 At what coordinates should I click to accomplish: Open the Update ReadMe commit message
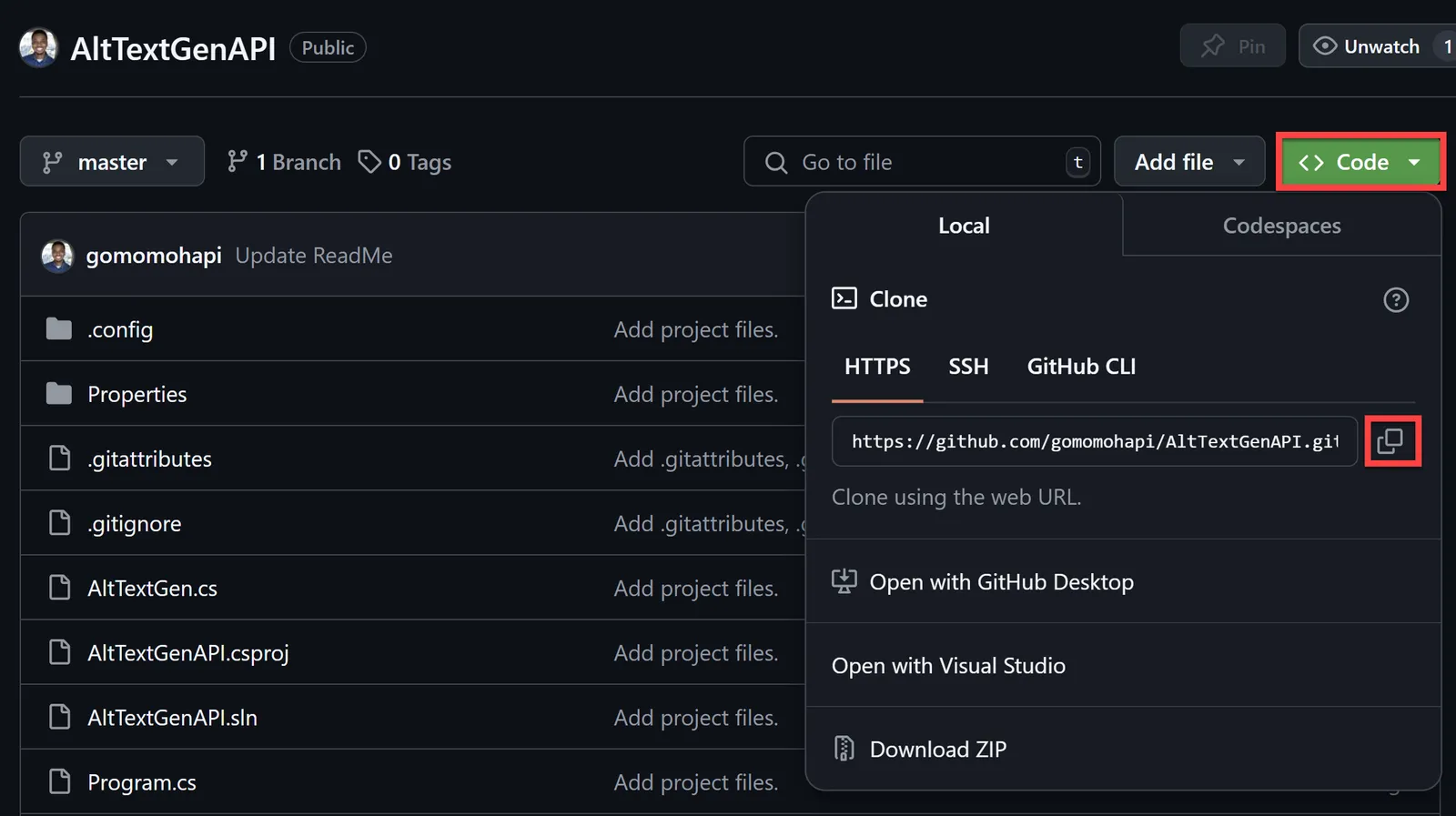click(314, 256)
